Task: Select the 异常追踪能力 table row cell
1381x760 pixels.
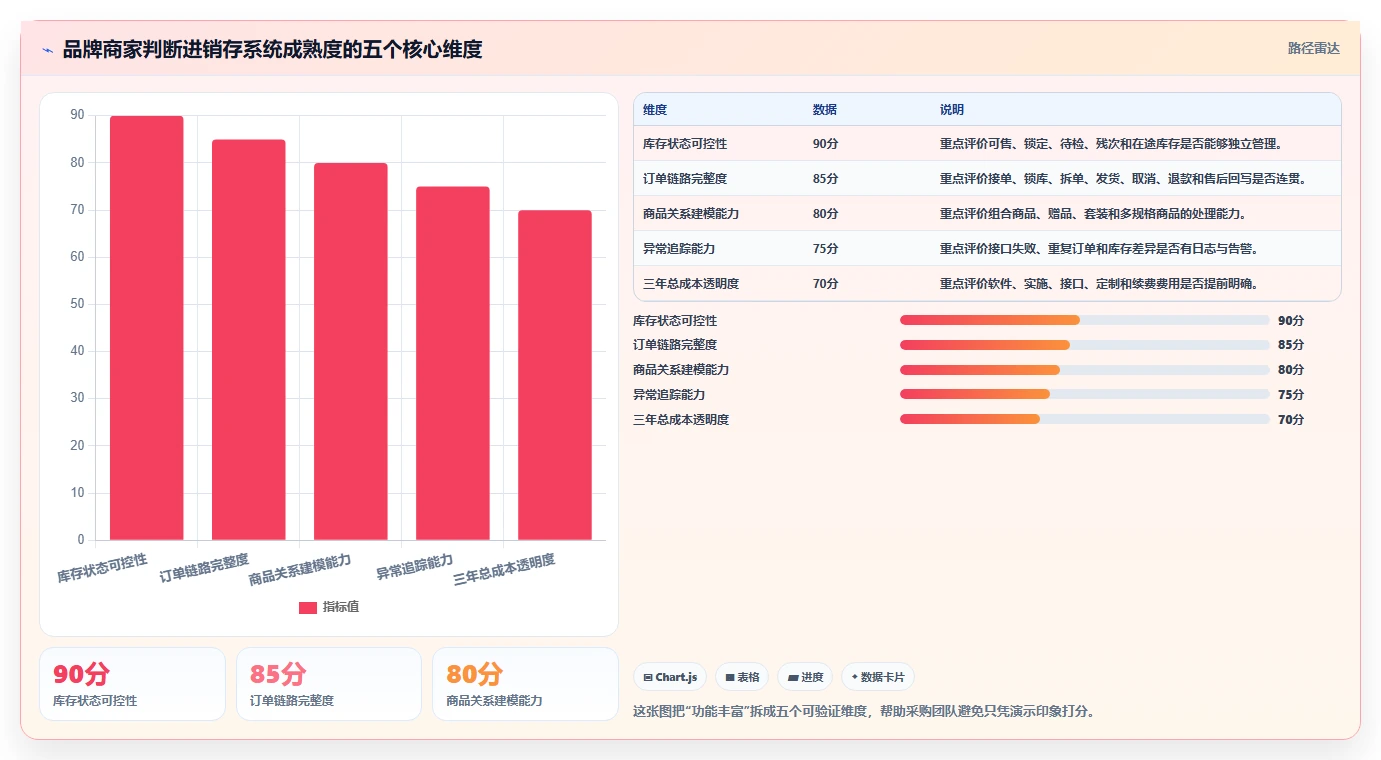Action: tap(679, 249)
